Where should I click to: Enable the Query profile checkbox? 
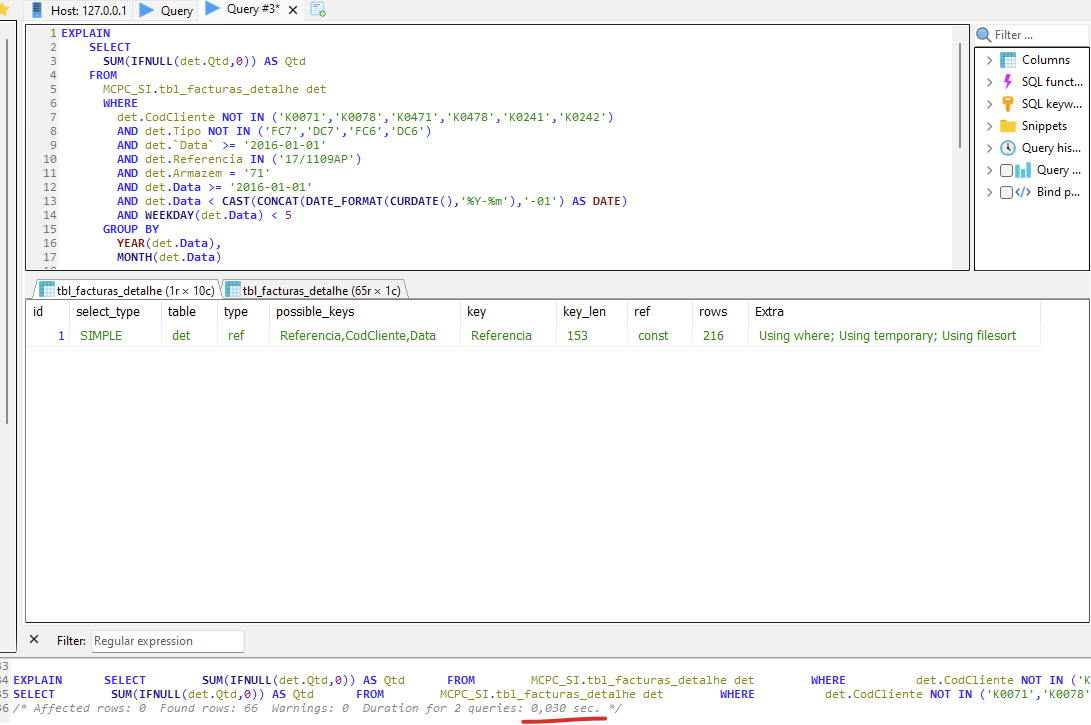point(1006,170)
